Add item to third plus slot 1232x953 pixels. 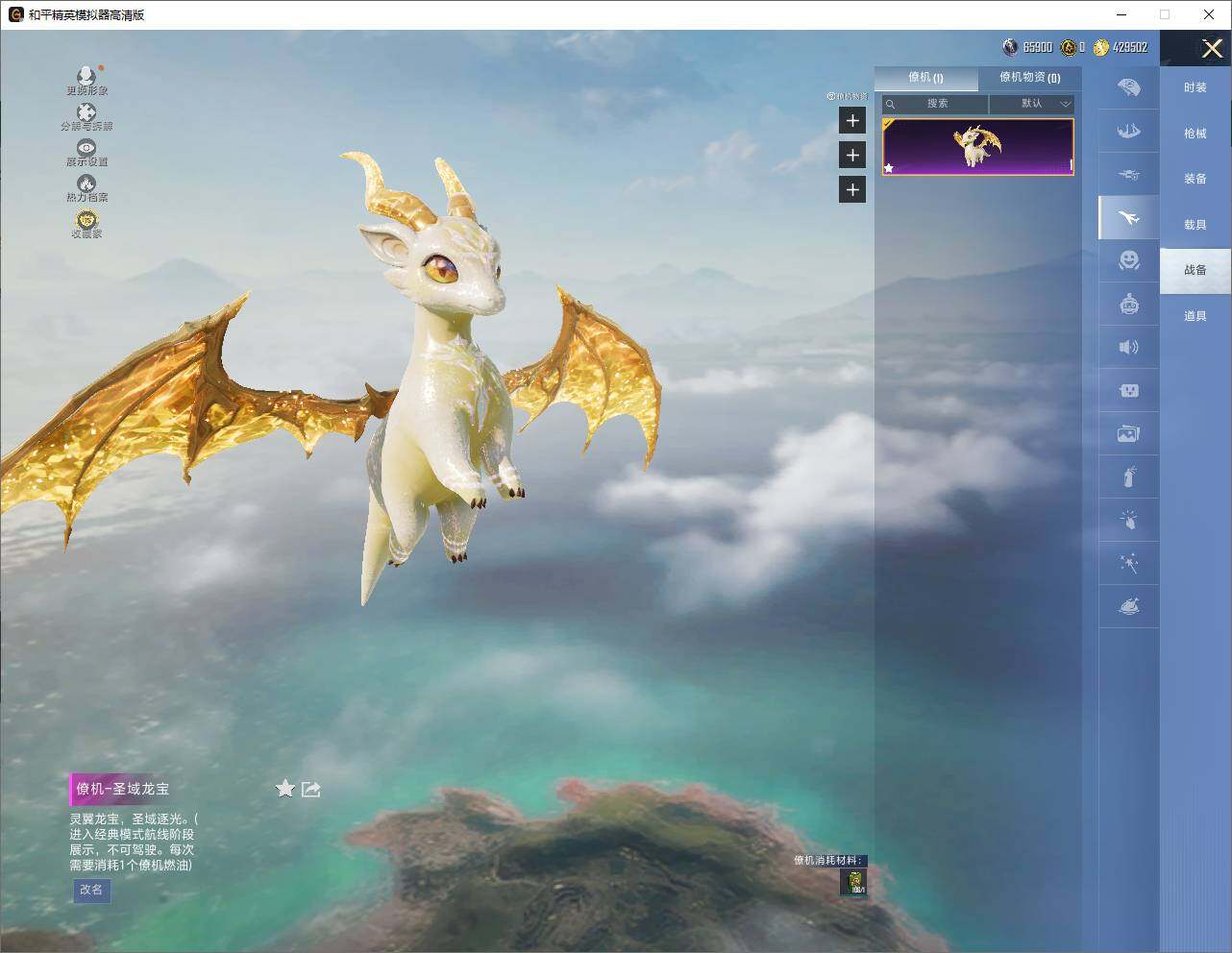coord(852,189)
